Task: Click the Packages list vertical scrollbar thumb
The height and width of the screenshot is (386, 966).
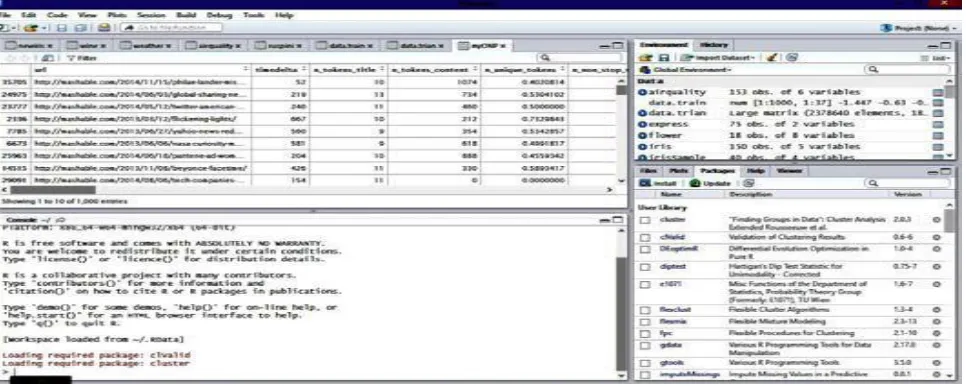Action: (x=949, y=220)
